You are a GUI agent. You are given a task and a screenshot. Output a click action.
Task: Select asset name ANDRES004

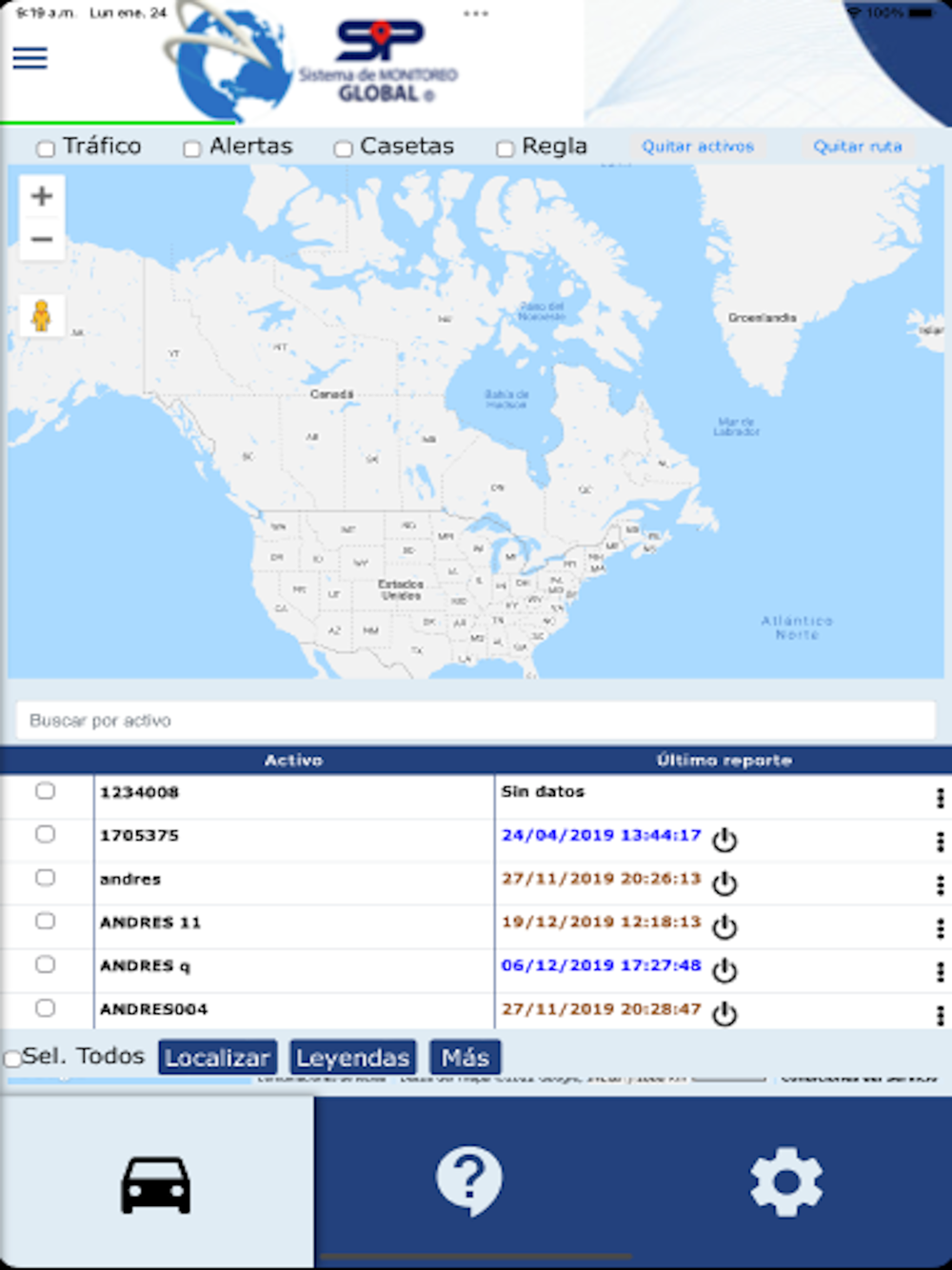pyautogui.click(x=153, y=1009)
